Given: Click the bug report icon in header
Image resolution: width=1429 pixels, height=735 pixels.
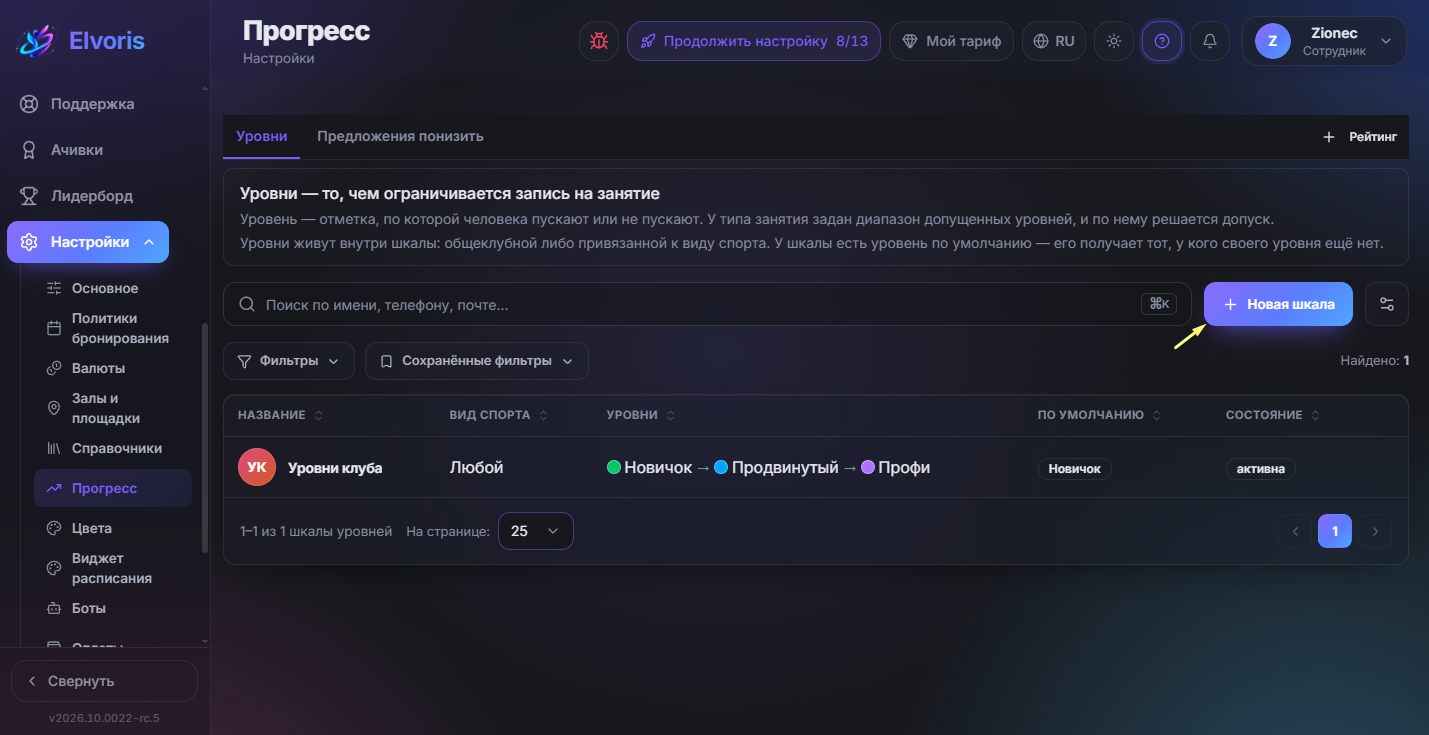Looking at the screenshot, I should 599,41.
